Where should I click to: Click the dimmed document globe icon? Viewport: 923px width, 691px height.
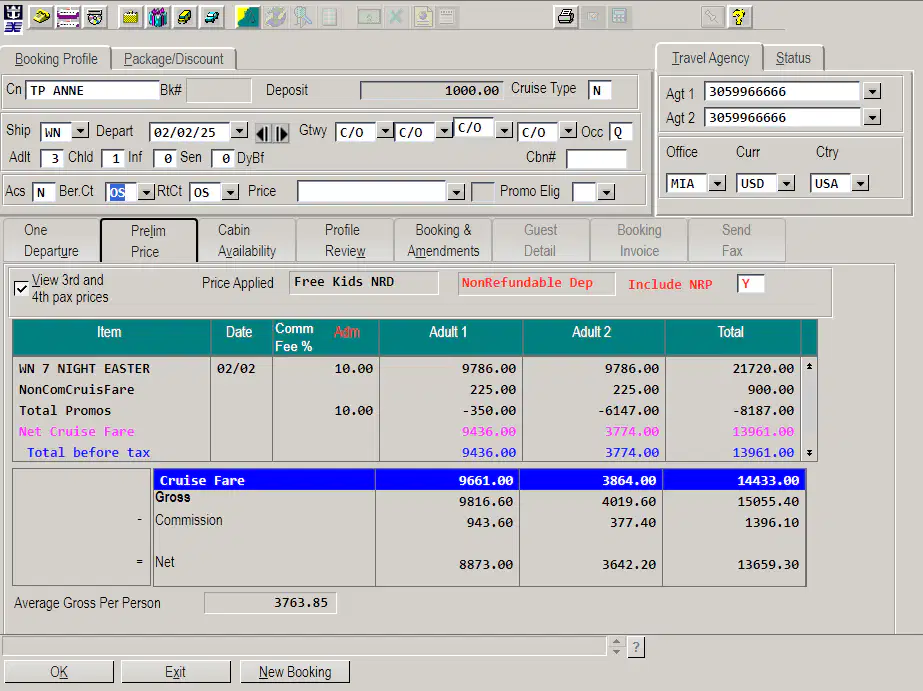tap(423, 17)
